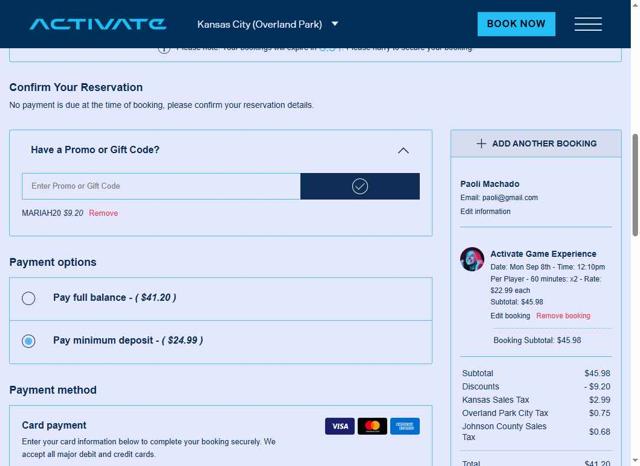Click the plus icon beside Add Another Booking

tap(481, 144)
